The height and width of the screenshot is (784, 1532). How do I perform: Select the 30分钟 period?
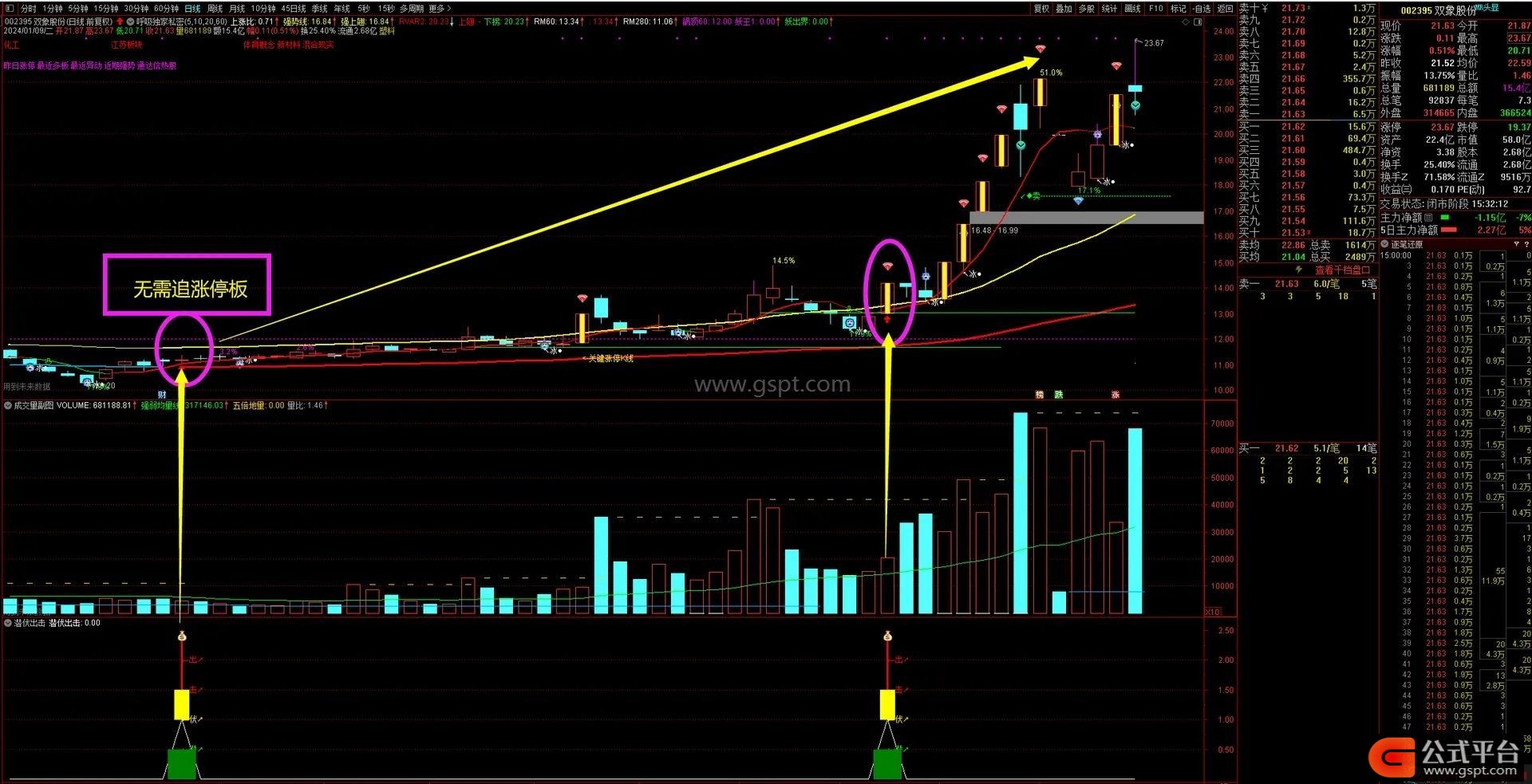(x=136, y=9)
